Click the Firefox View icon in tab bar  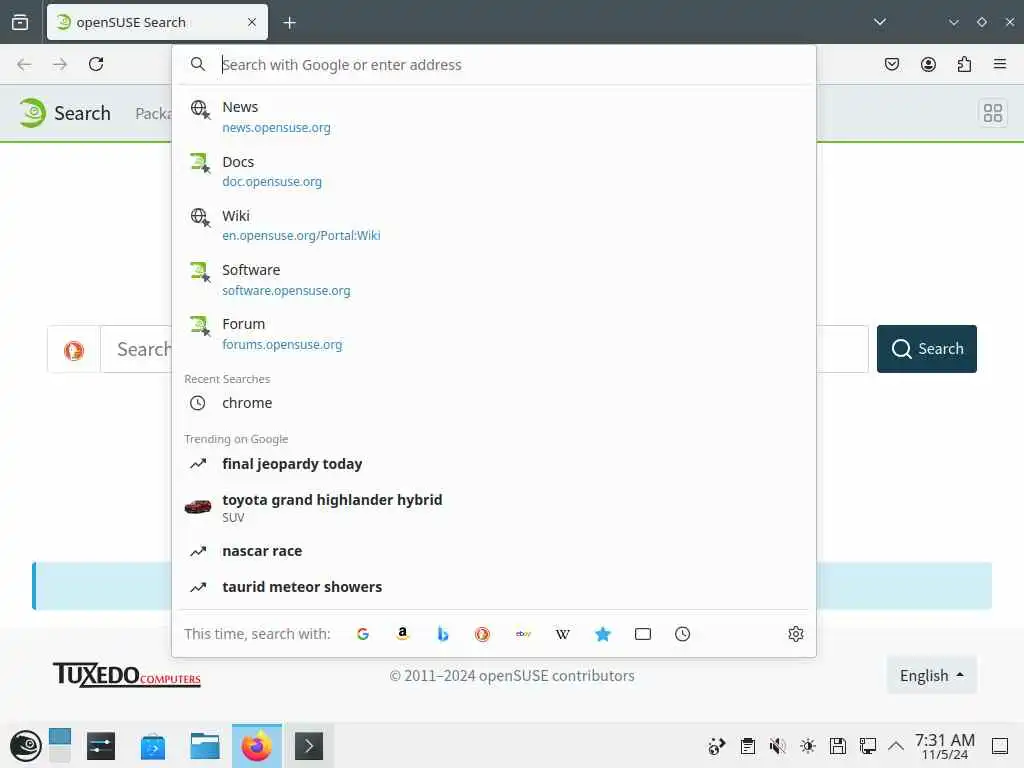pyautogui.click(x=20, y=22)
